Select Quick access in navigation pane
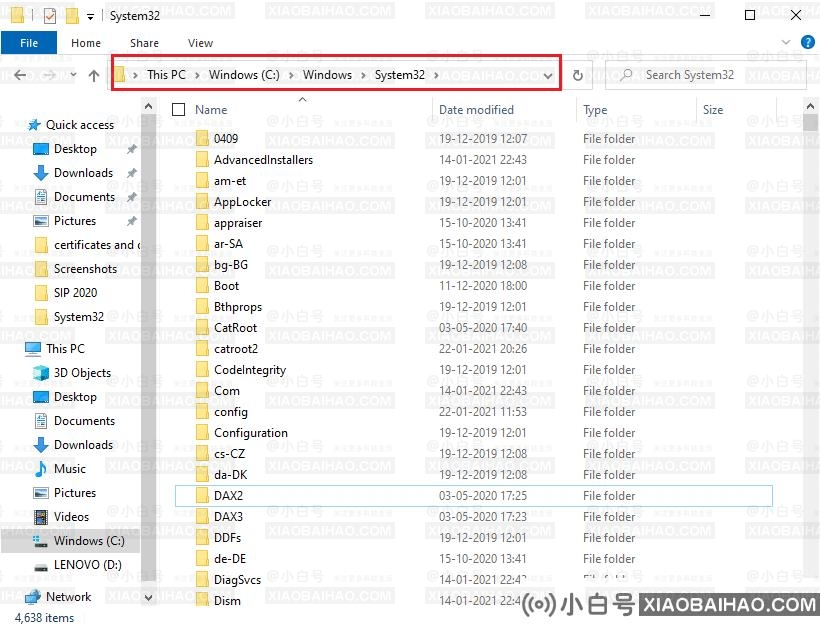 (x=79, y=124)
